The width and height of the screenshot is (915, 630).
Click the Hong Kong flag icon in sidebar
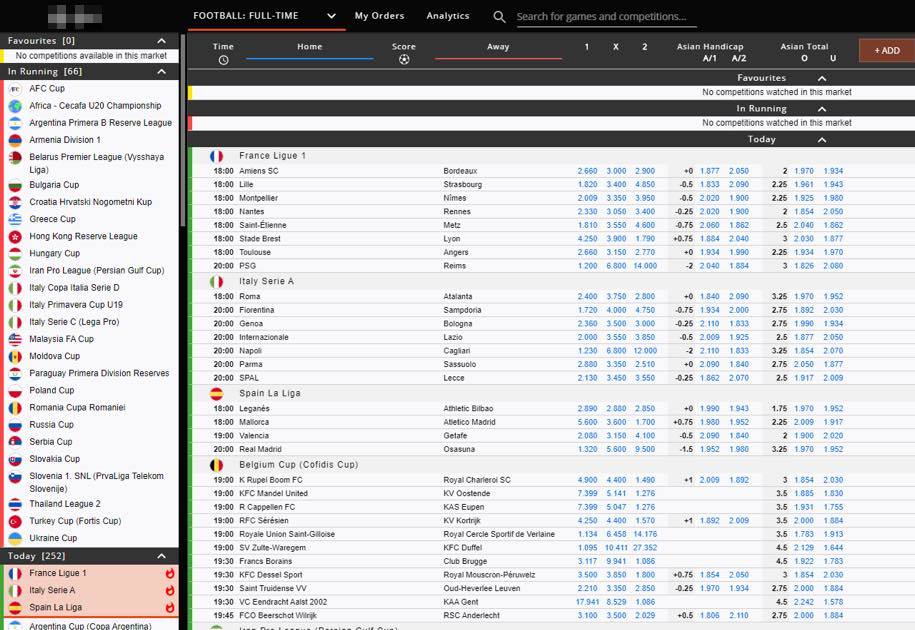point(15,236)
